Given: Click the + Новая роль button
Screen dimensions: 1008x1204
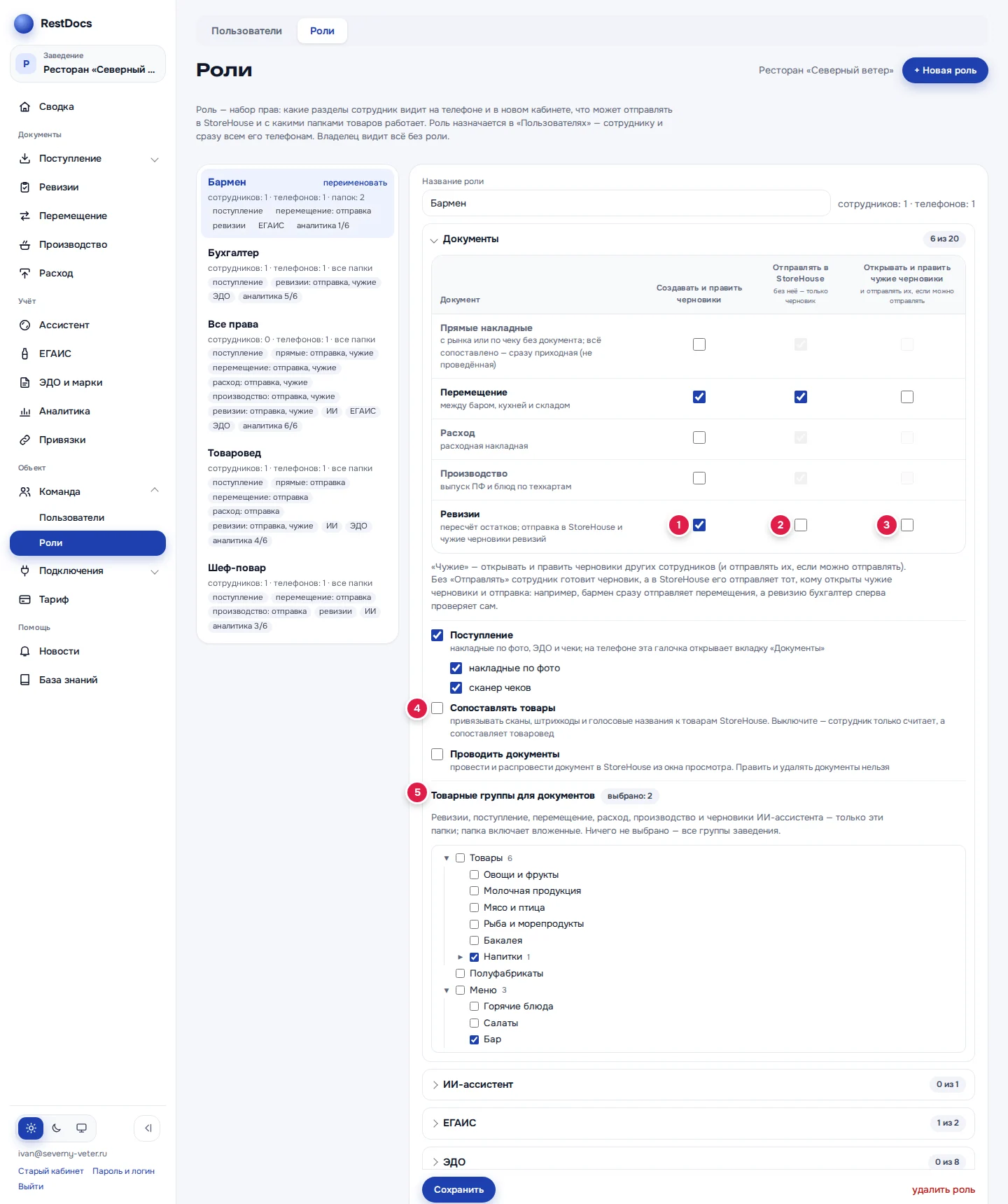Looking at the screenshot, I should 945,70.
